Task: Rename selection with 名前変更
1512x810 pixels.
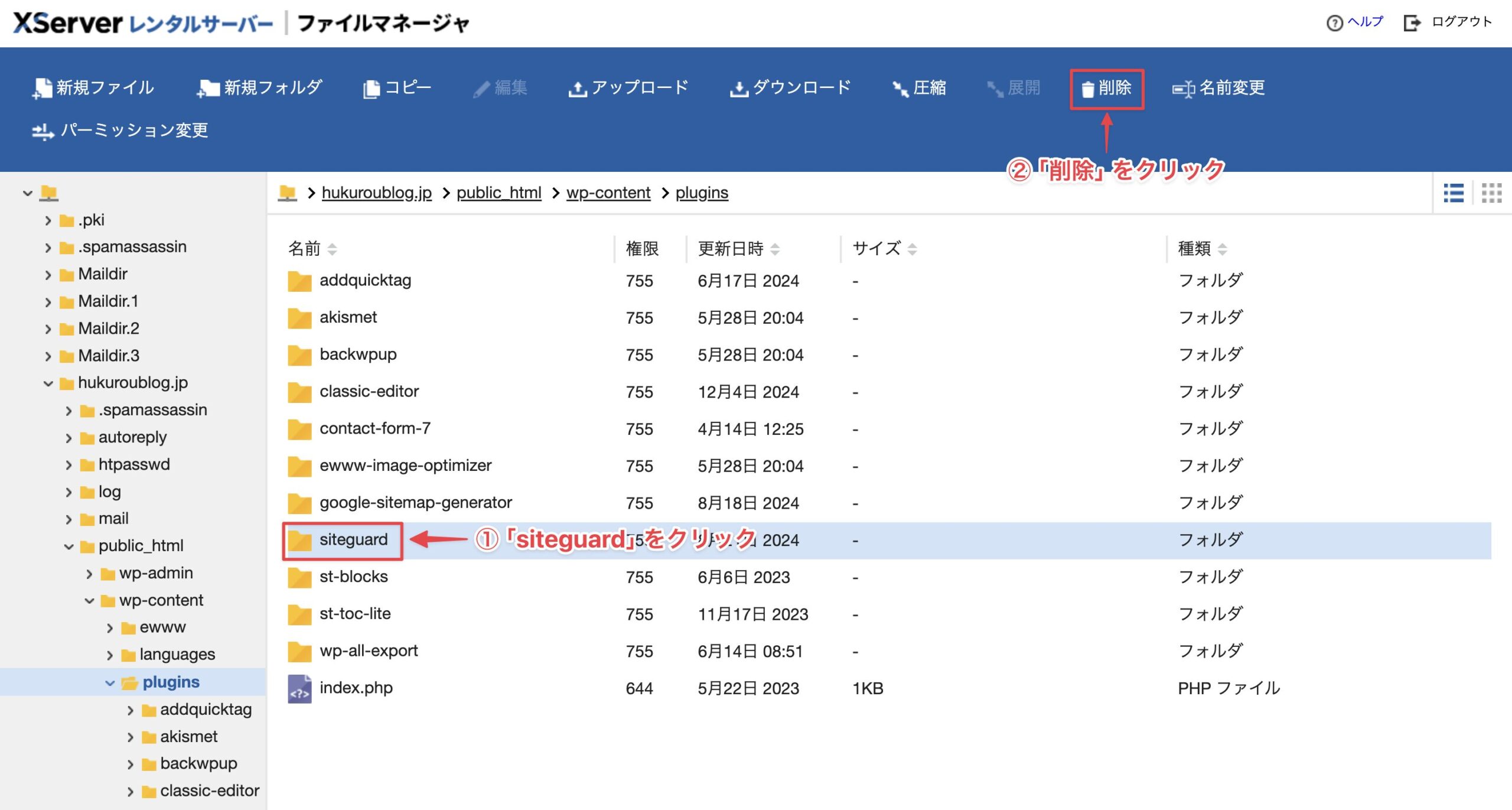Action: coord(1218,88)
